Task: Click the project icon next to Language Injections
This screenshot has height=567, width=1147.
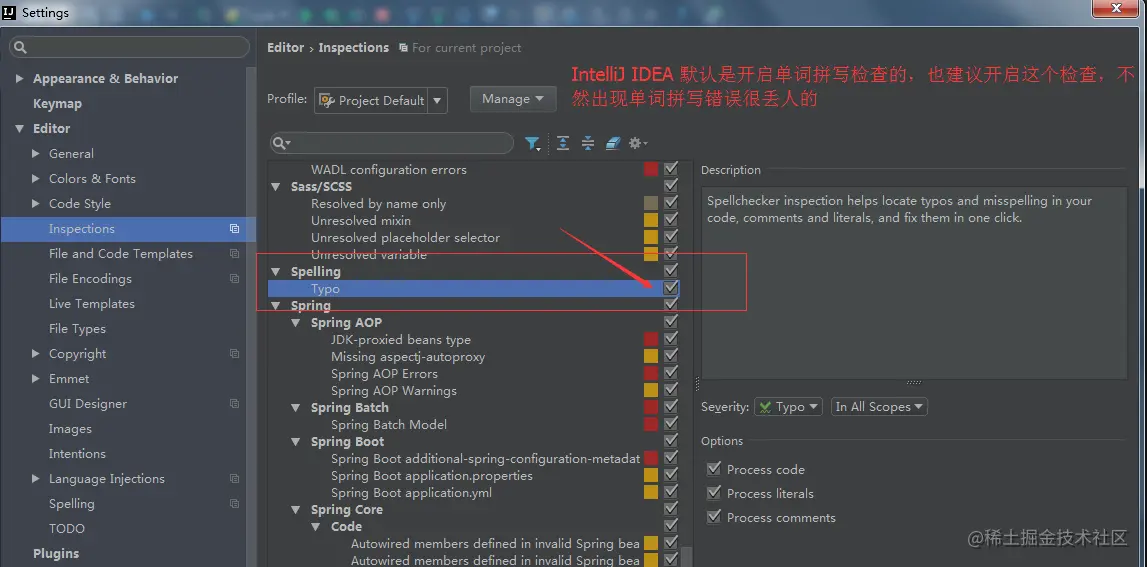Action: (x=234, y=478)
